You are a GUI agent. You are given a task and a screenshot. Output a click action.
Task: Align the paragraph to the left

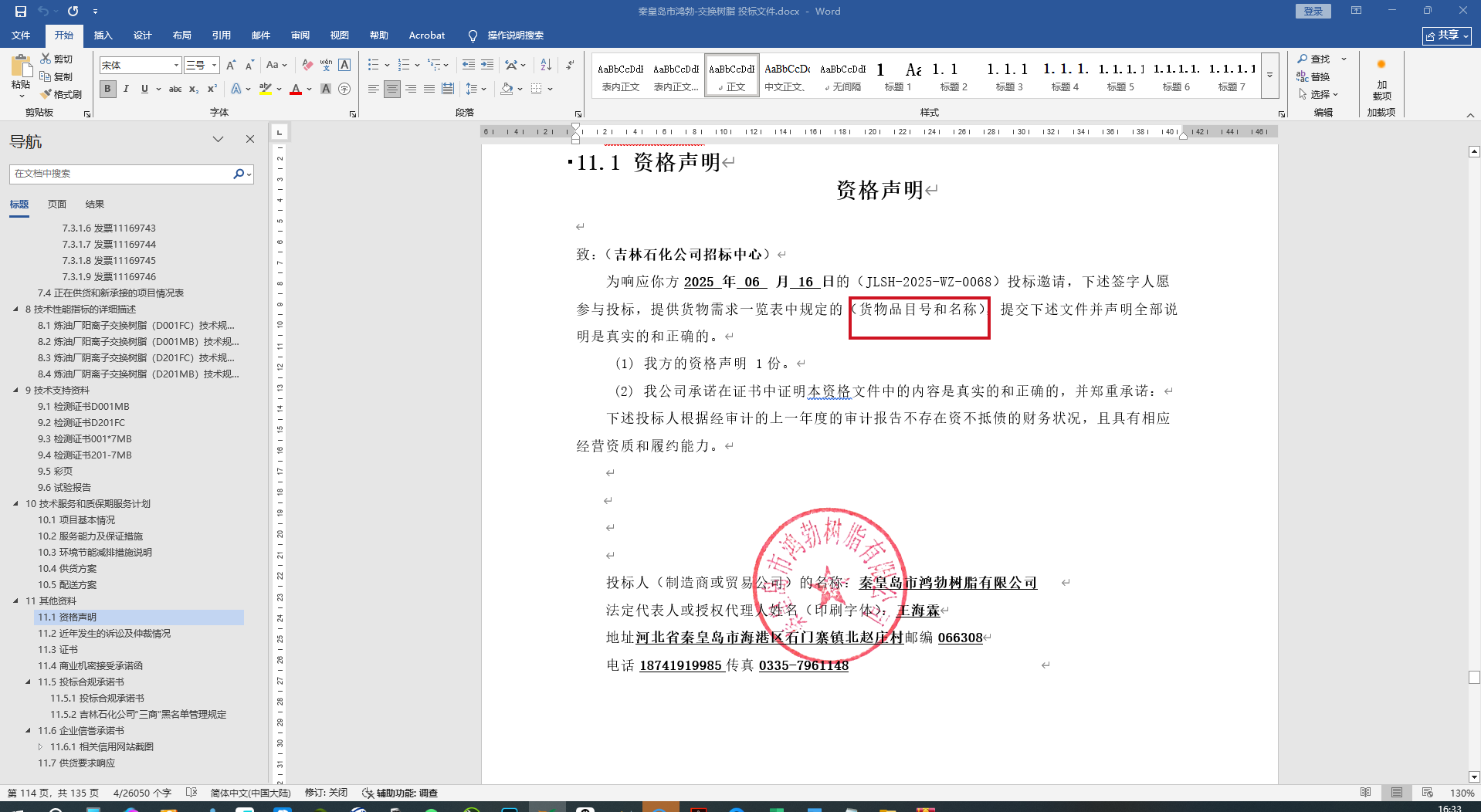click(374, 89)
